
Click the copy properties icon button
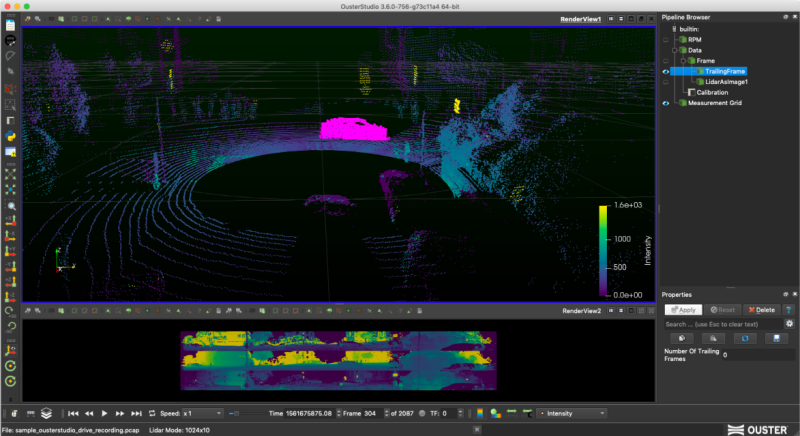(x=682, y=339)
